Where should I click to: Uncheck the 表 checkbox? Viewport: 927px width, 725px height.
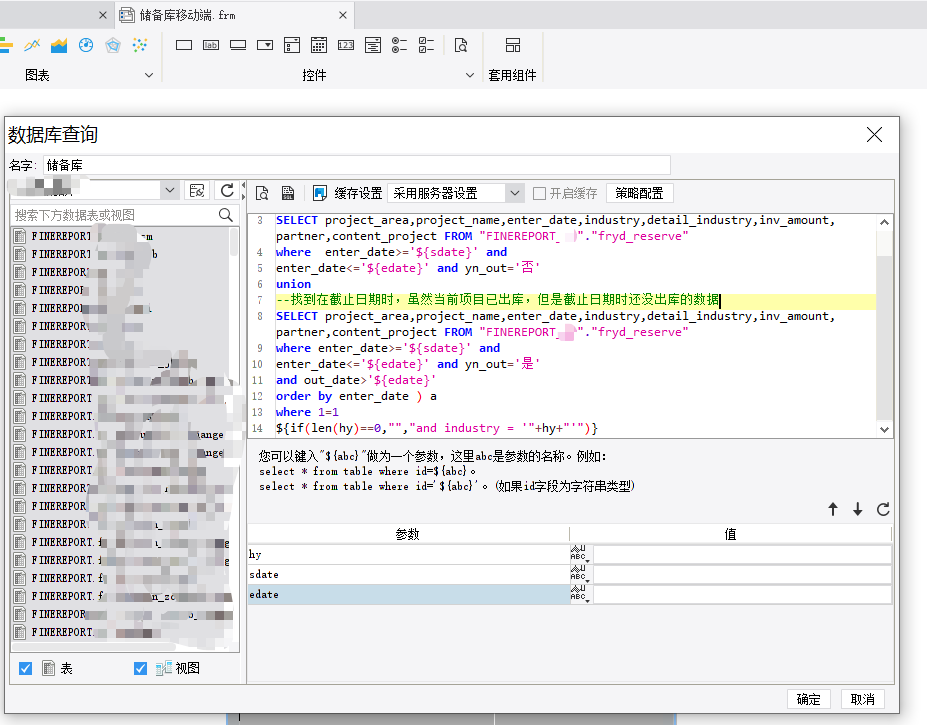tap(25, 668)
